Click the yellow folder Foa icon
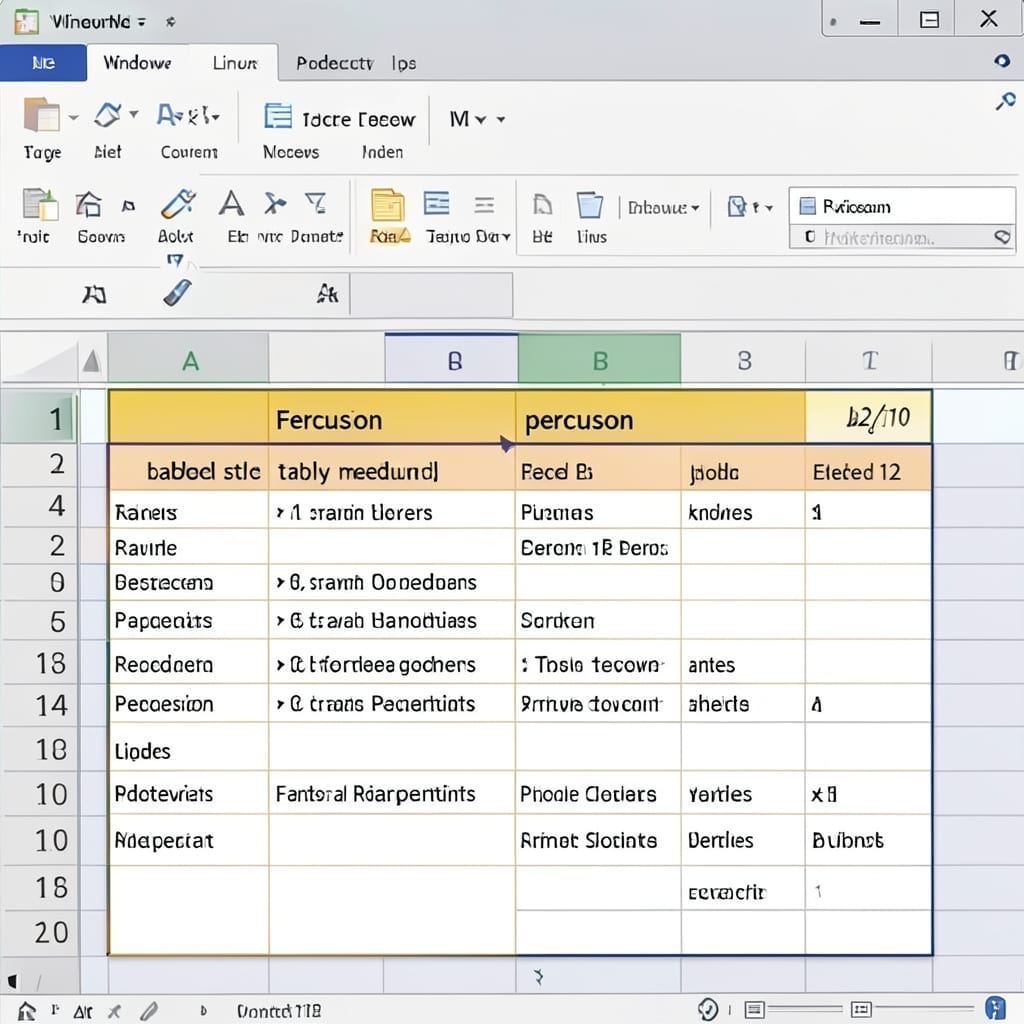This screenshot has height=1024, width=1024. (388, 206)
